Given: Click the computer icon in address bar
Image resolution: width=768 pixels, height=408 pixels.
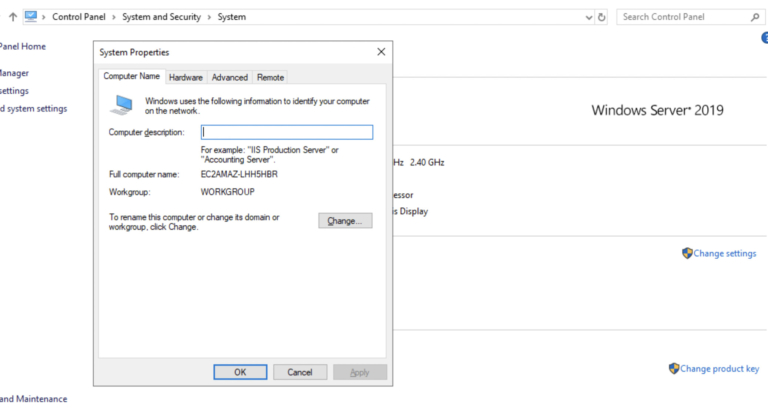Looking at the screenshot, I should [30, 17].
